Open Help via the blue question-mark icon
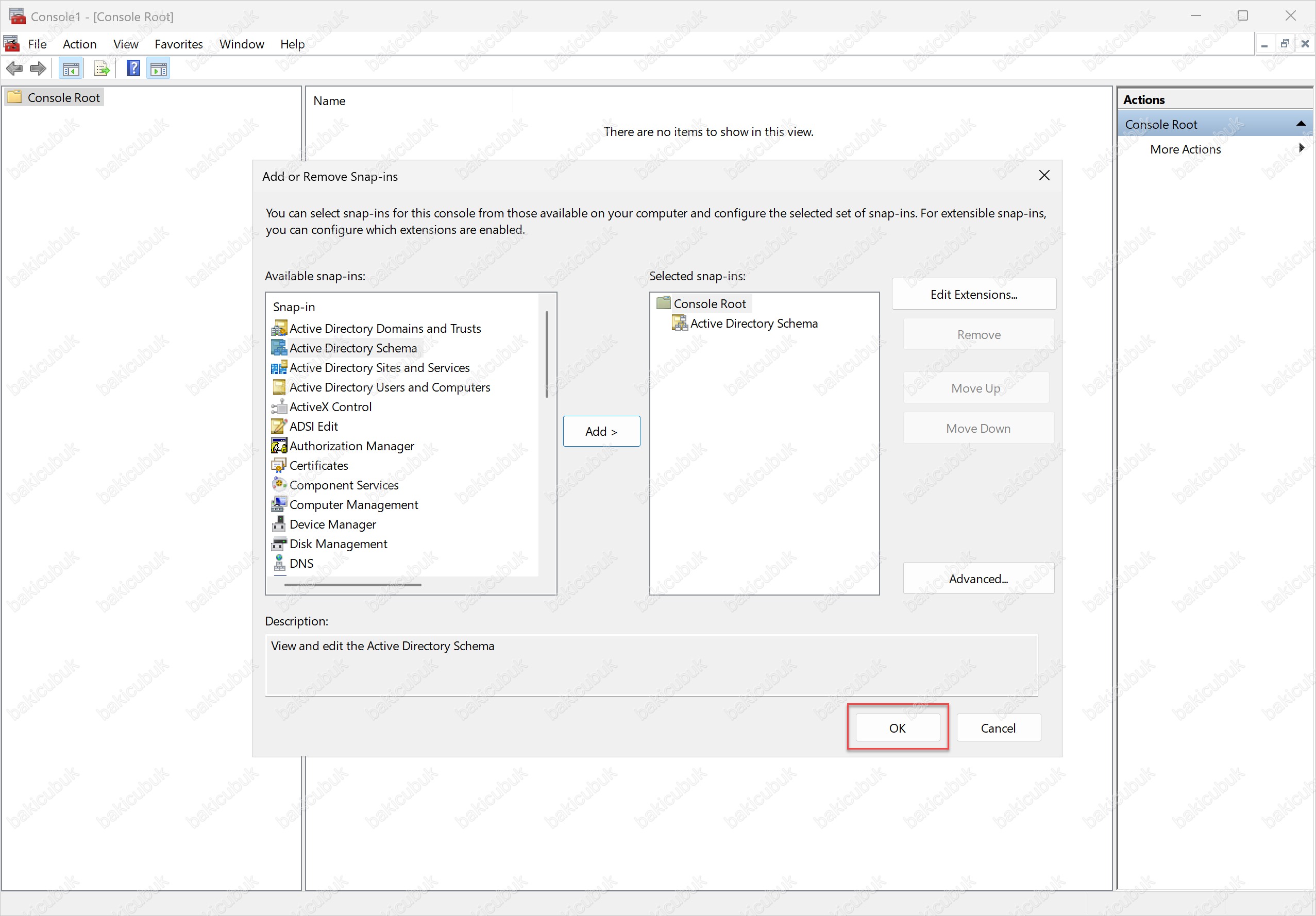 tap(133, 69)
